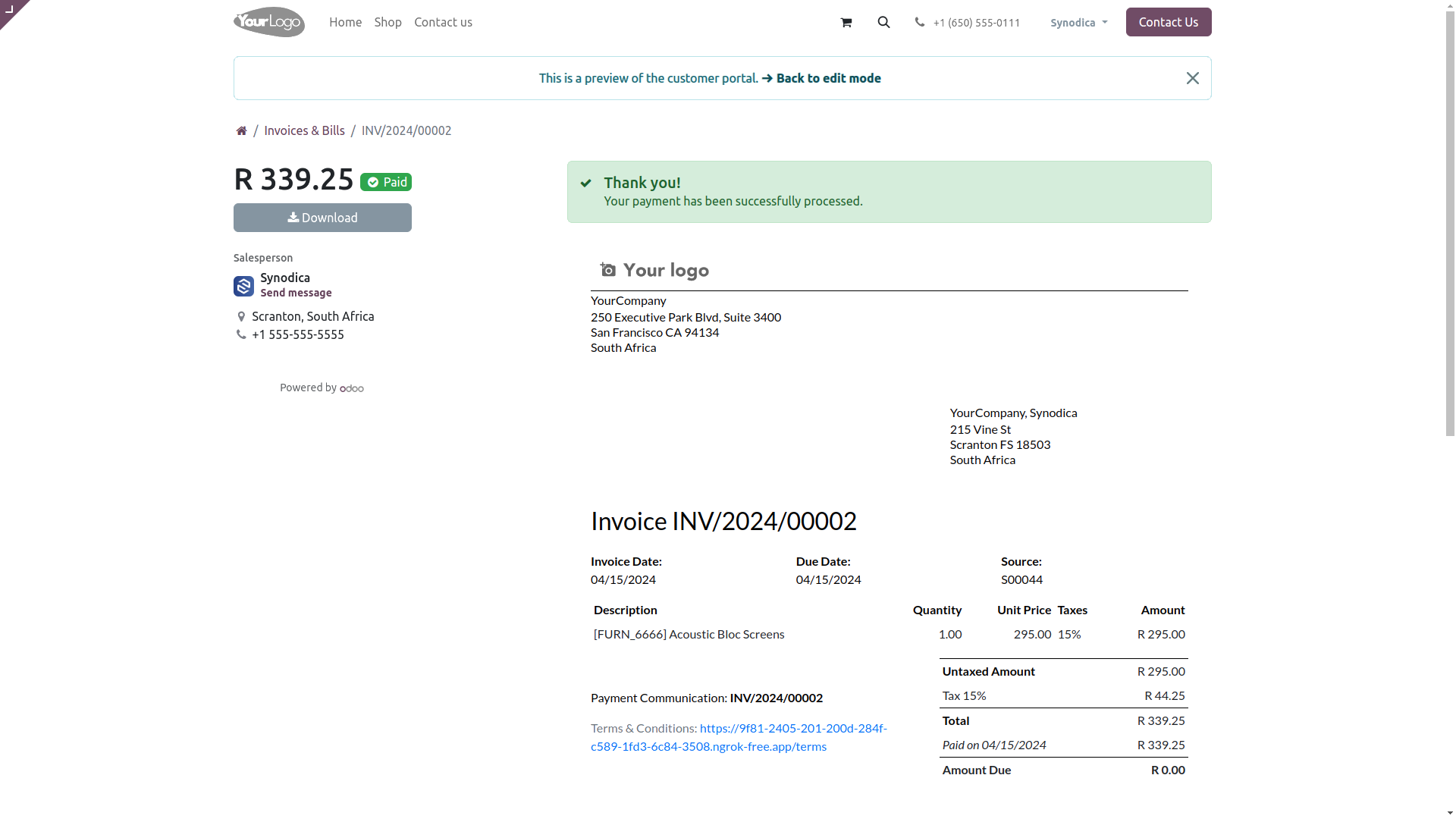
Task: Open the Shop menu item
Action: (x=388, y=22)
